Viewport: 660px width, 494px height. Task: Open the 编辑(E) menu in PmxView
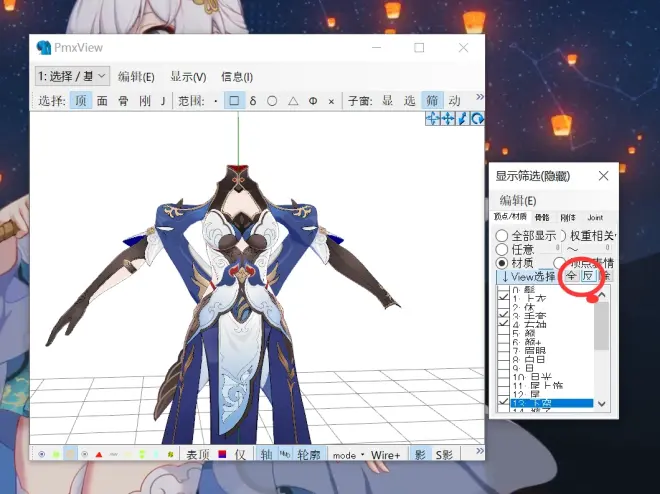point(136,77)
